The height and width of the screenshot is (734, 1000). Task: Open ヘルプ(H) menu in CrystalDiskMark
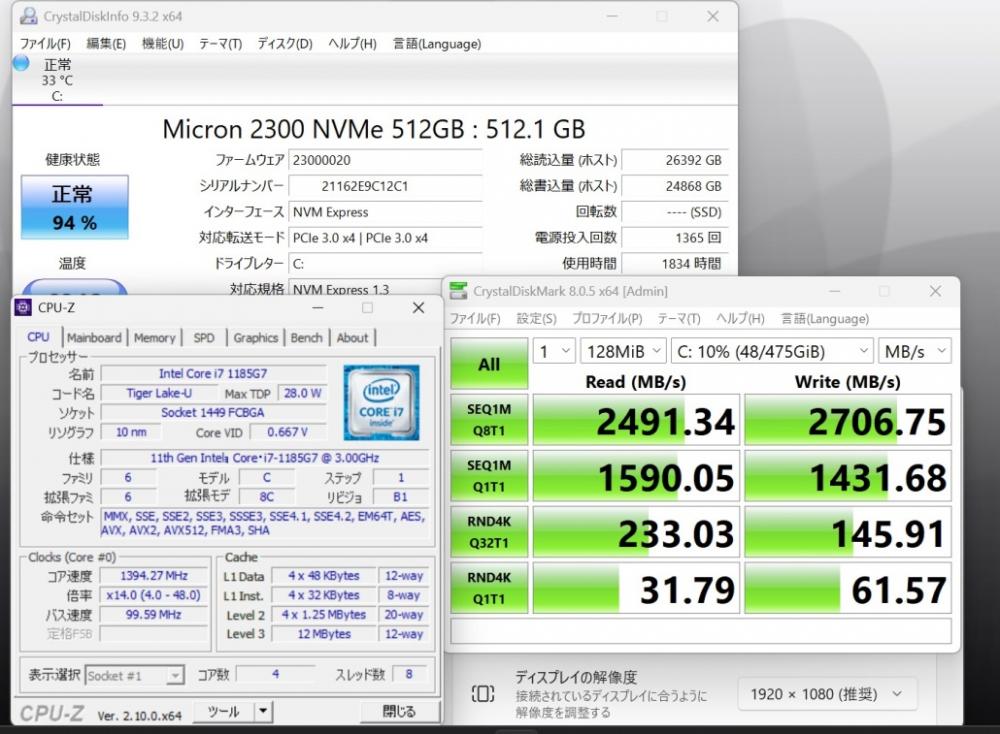(x=740, y=318)
